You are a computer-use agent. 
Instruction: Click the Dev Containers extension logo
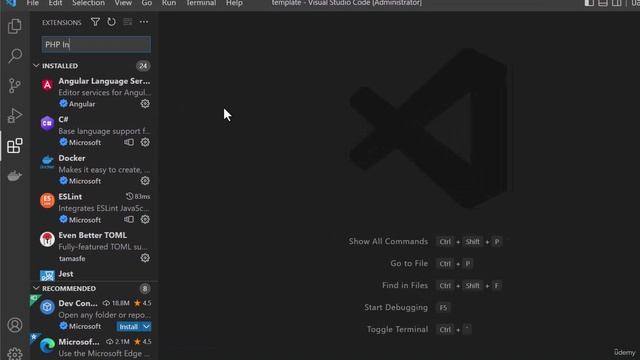[47, 307]
